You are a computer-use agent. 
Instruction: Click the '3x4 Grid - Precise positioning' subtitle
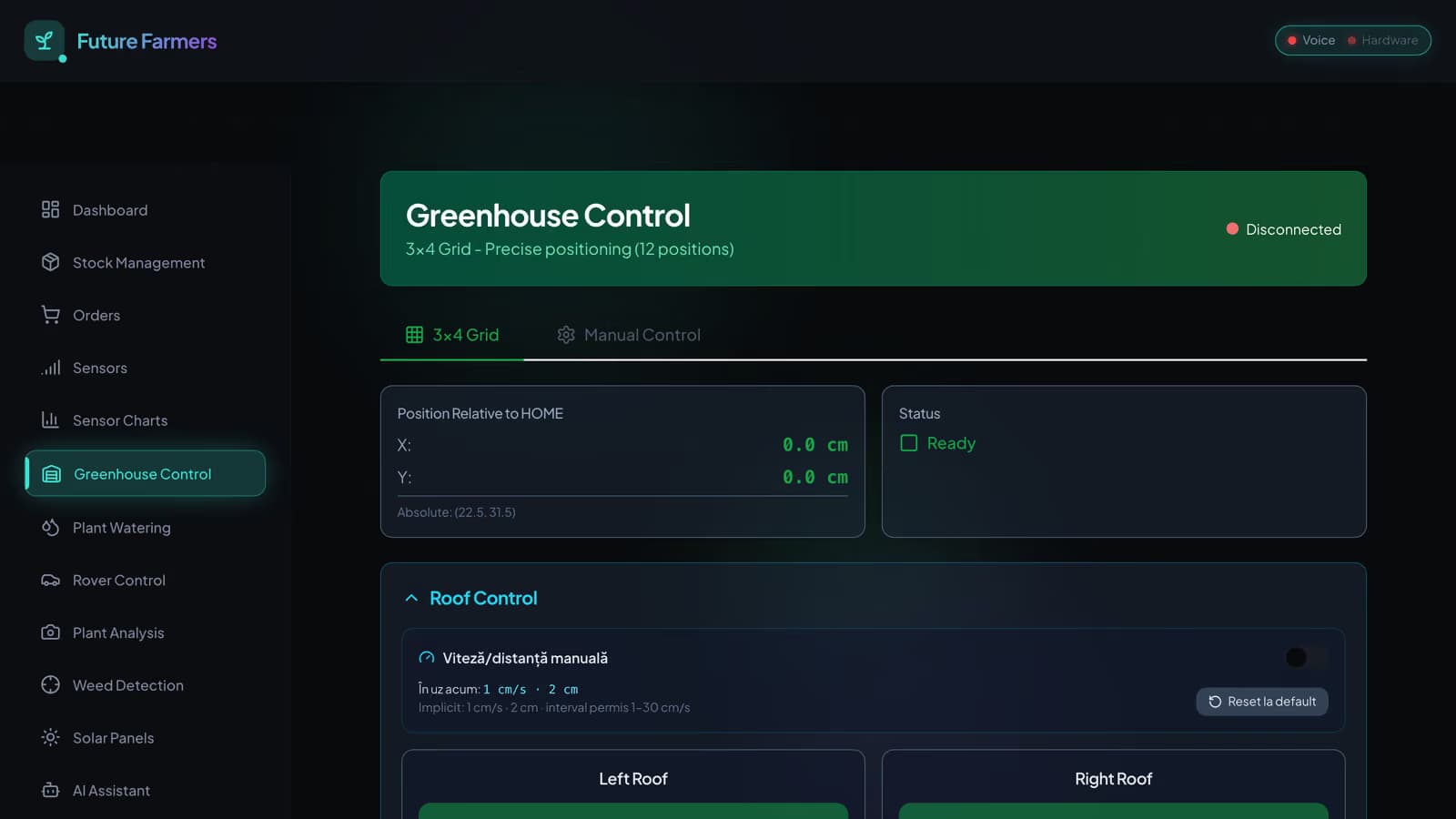pyautogui.click(x=570, y=248)
